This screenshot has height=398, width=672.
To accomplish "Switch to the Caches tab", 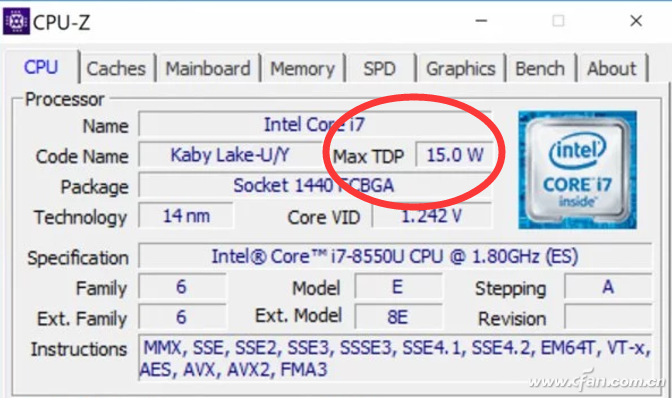I will coord(116,69).
